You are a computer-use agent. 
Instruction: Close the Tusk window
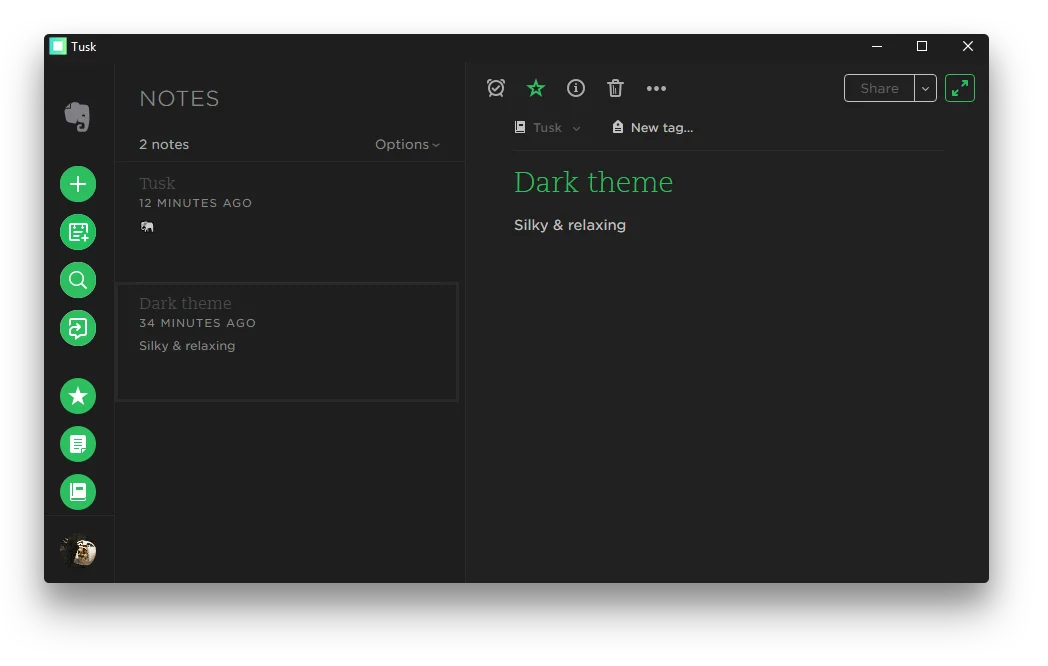pyautogui.click(x=967, y=46)
